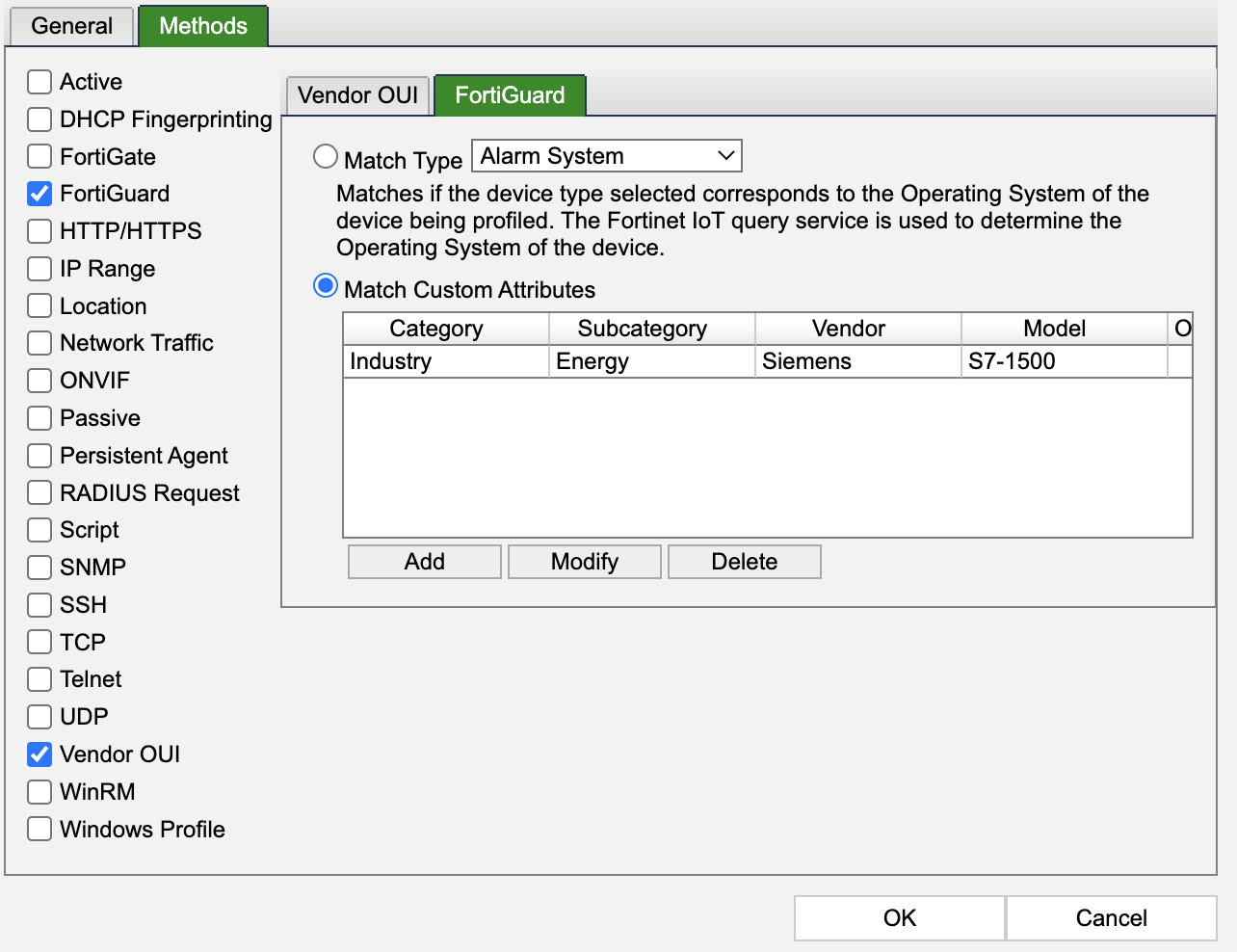Enable Windows Profile method
Viewport: 1237px width, 952px height.
(x=39, y=829)
